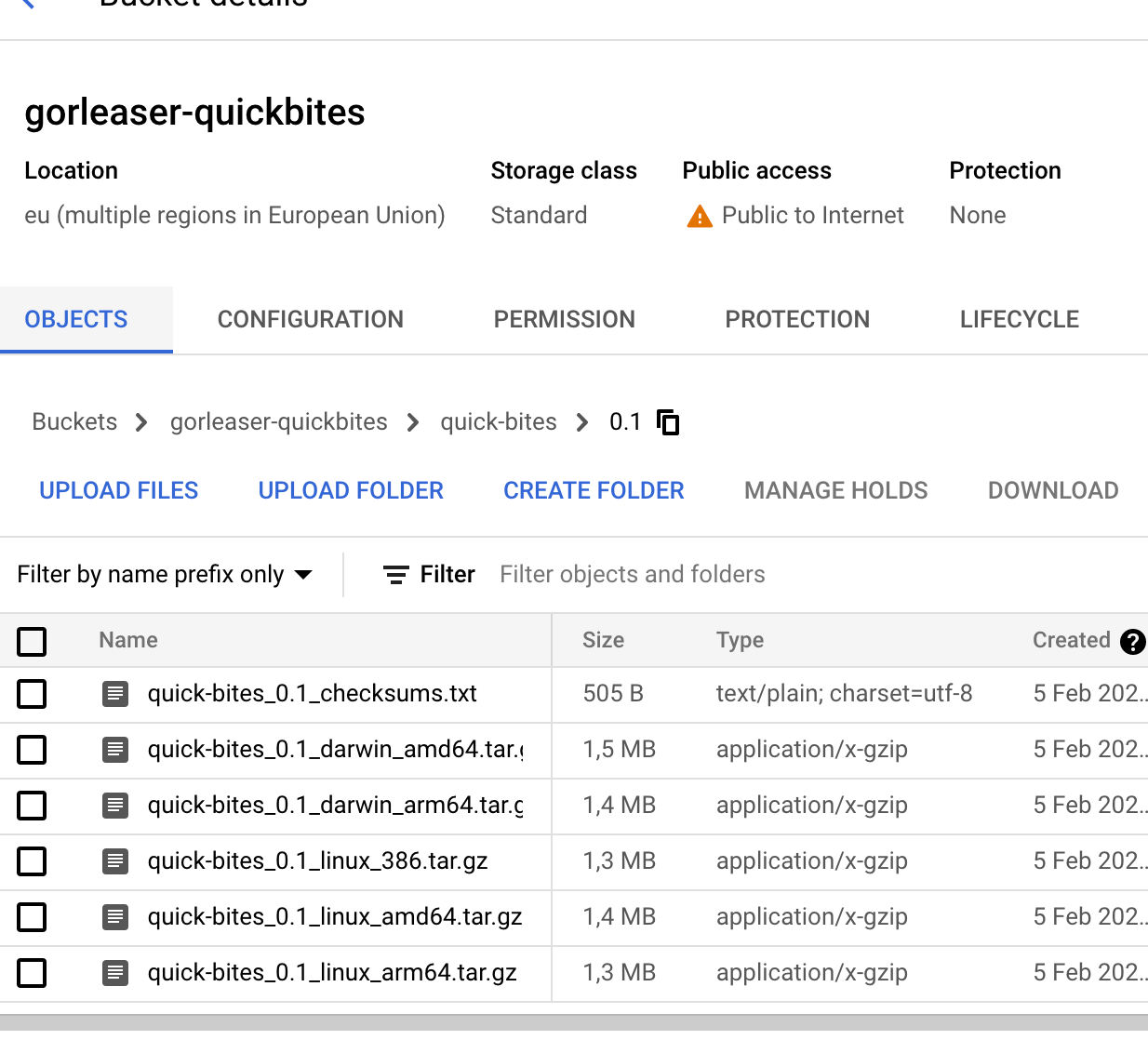Navigate to quick-bites breadcrumb folder
The width and height of the screenshot is (1148, 1040).
click(x=499, y=422)
